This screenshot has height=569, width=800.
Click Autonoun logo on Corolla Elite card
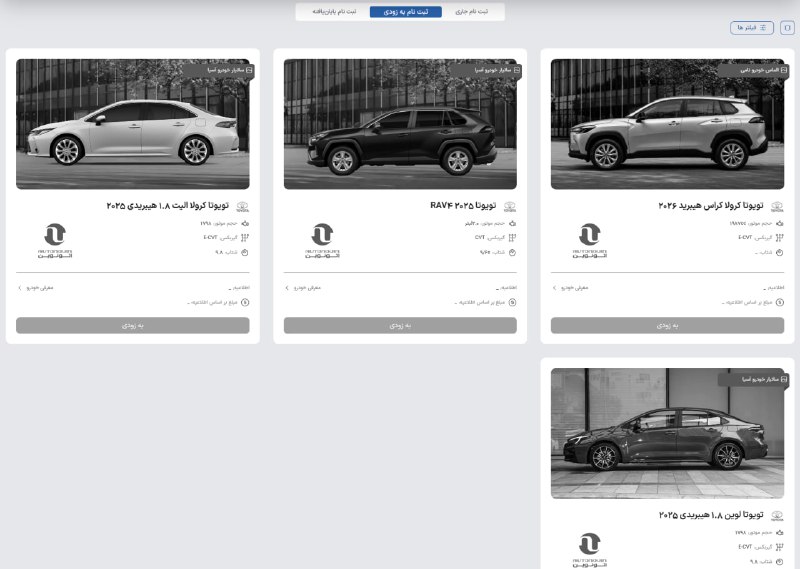pos(55,240)
